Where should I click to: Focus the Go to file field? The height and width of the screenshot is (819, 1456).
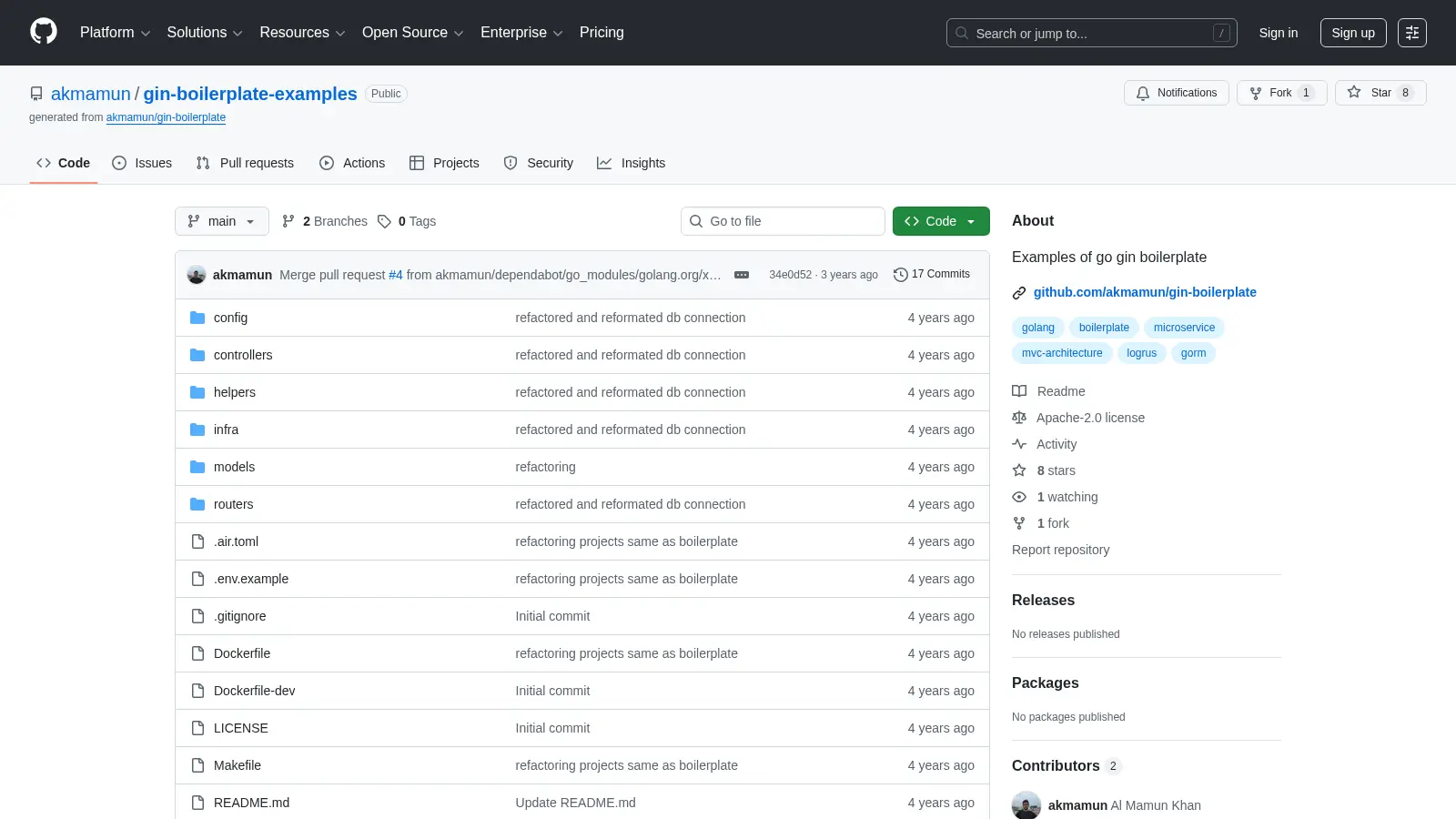point(783,221)
